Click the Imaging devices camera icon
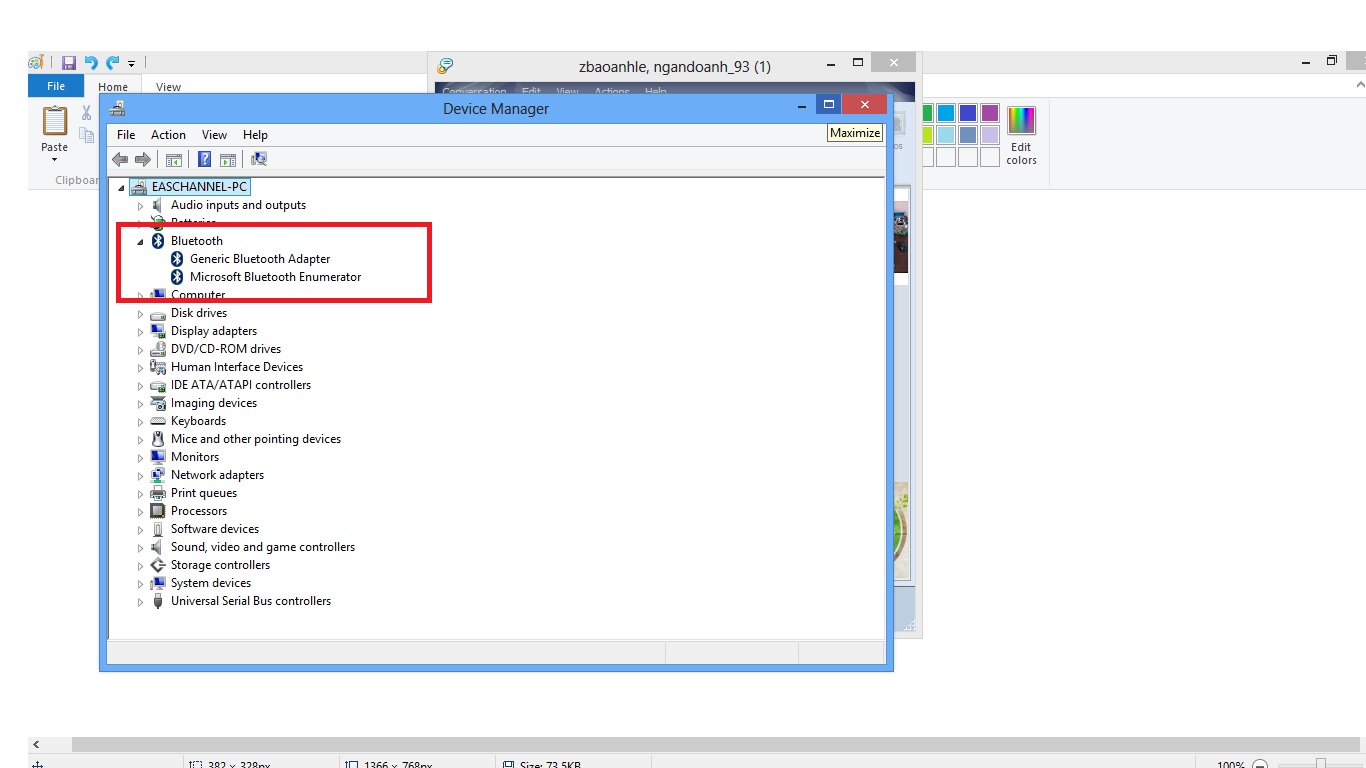This screenshot has height=768, width=1366. click(158, 403)
